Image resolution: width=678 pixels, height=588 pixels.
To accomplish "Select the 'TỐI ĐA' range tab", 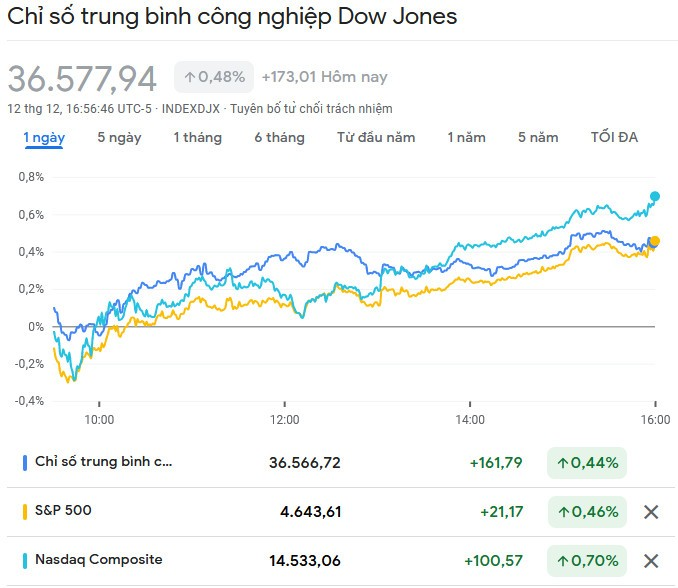I will coord(614,138).
